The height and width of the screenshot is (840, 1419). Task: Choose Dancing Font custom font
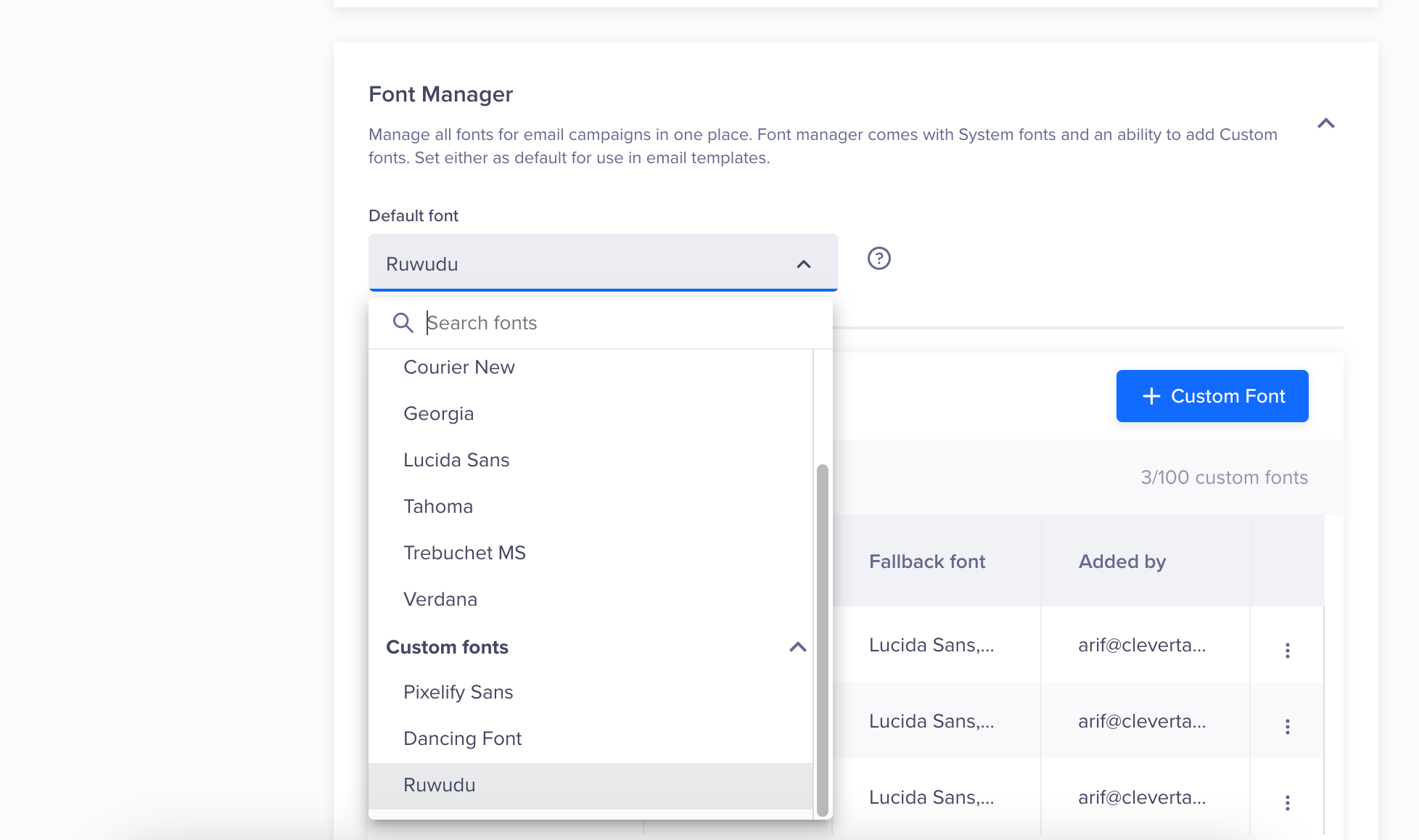591,738
